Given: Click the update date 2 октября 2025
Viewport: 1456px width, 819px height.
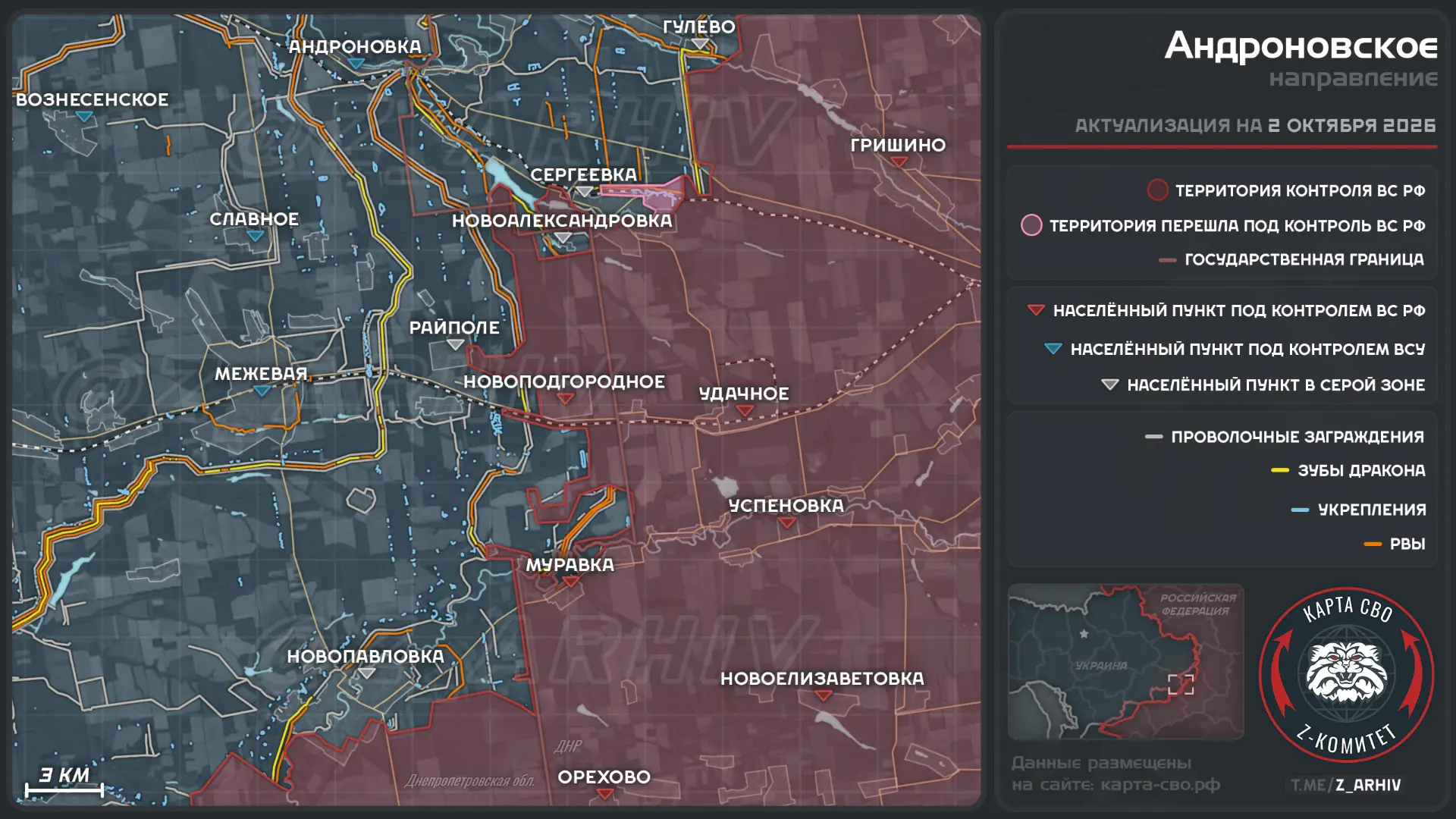Looking at the screenshot, I should pos(1352,125).
